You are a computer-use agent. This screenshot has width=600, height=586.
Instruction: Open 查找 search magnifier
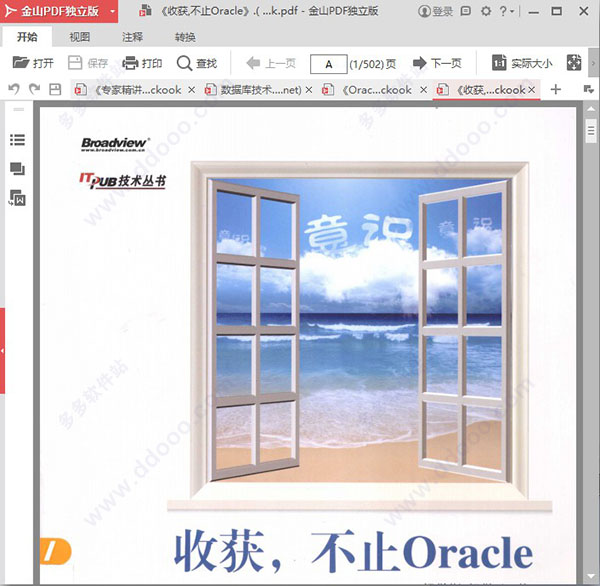(x=197, y=63)
